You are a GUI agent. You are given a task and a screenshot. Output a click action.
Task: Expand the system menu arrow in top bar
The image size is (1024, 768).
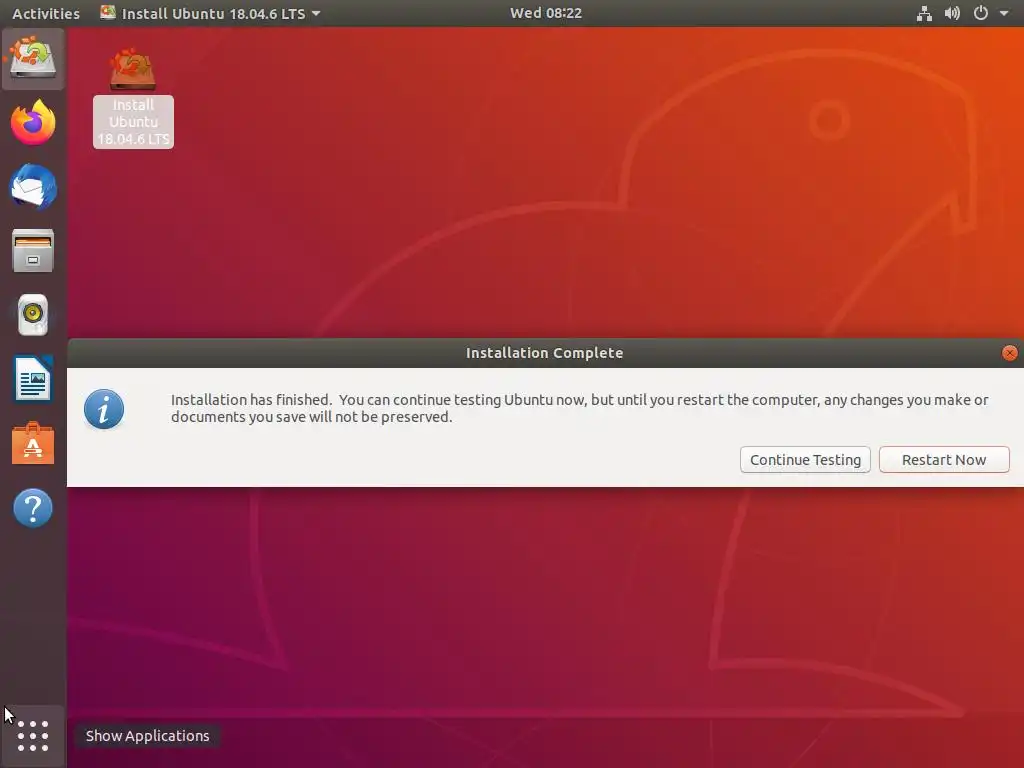click(1004, 13)
